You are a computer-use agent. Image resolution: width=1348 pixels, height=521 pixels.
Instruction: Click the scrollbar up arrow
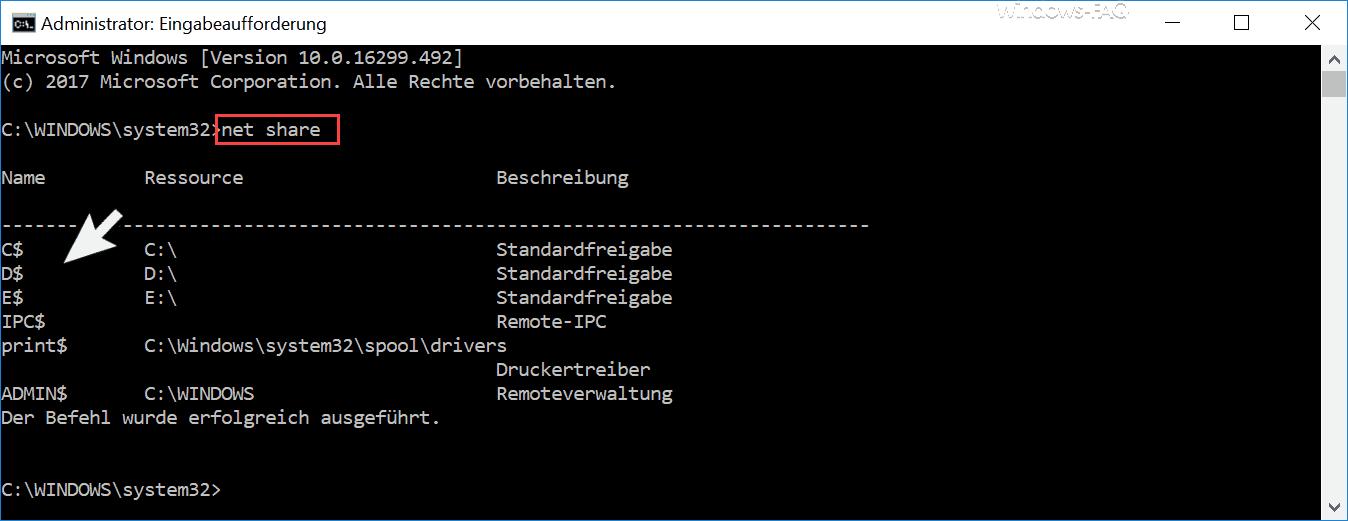coord(1334,56)
